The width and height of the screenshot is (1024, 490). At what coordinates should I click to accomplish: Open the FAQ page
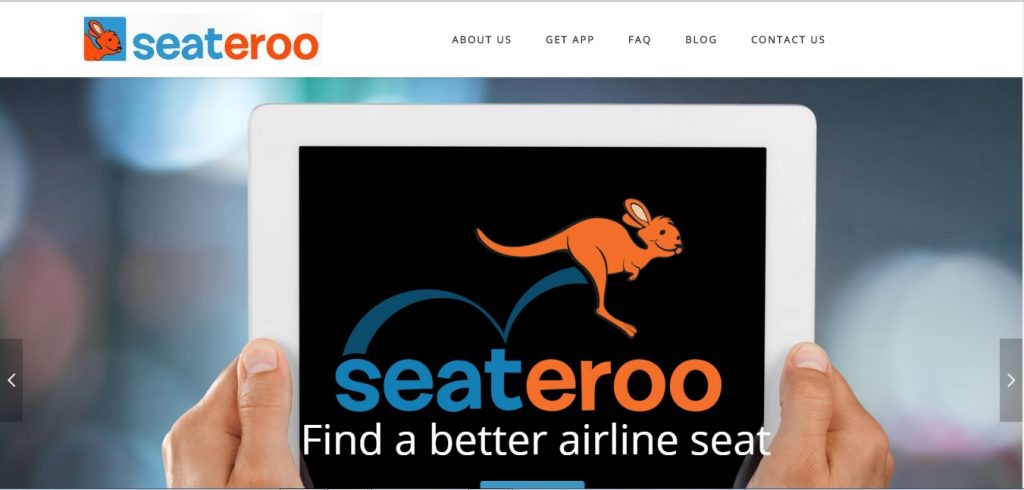(639, 40)
